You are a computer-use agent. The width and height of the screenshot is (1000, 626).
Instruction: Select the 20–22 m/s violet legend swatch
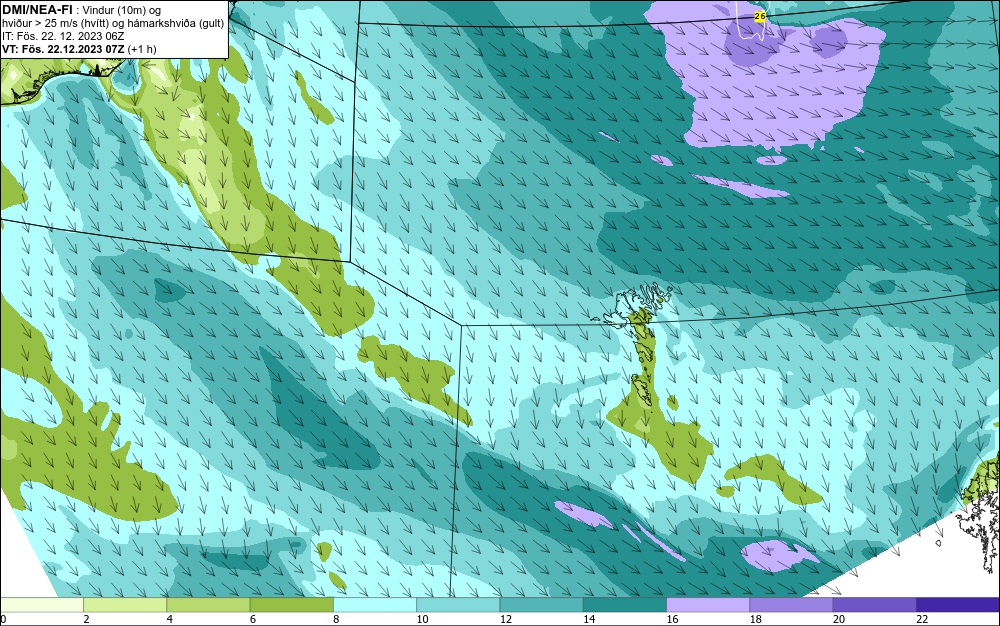pos(874,605)
